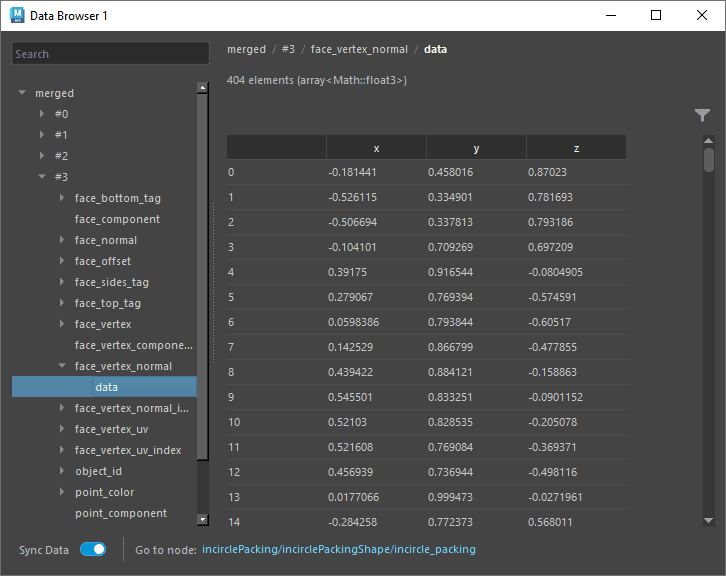Select the point_component tree item

pos(120,513)
